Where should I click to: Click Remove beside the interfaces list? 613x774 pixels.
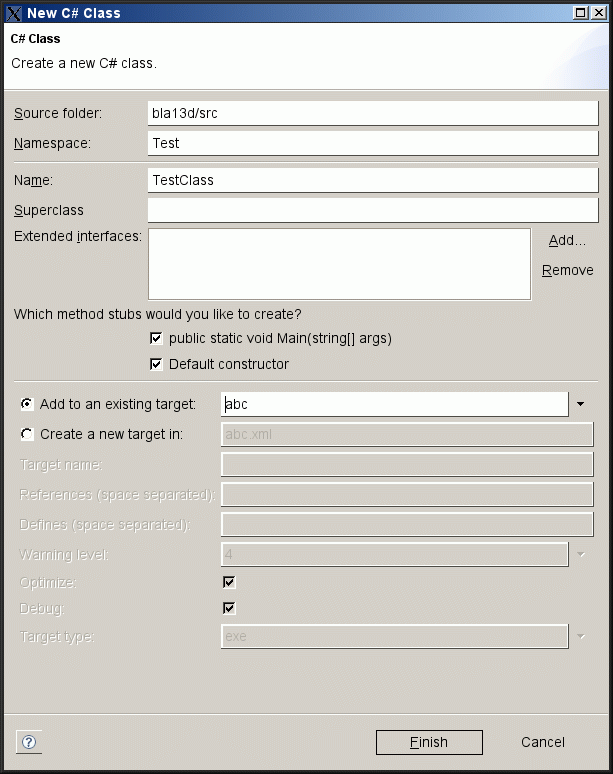[567, 270]
